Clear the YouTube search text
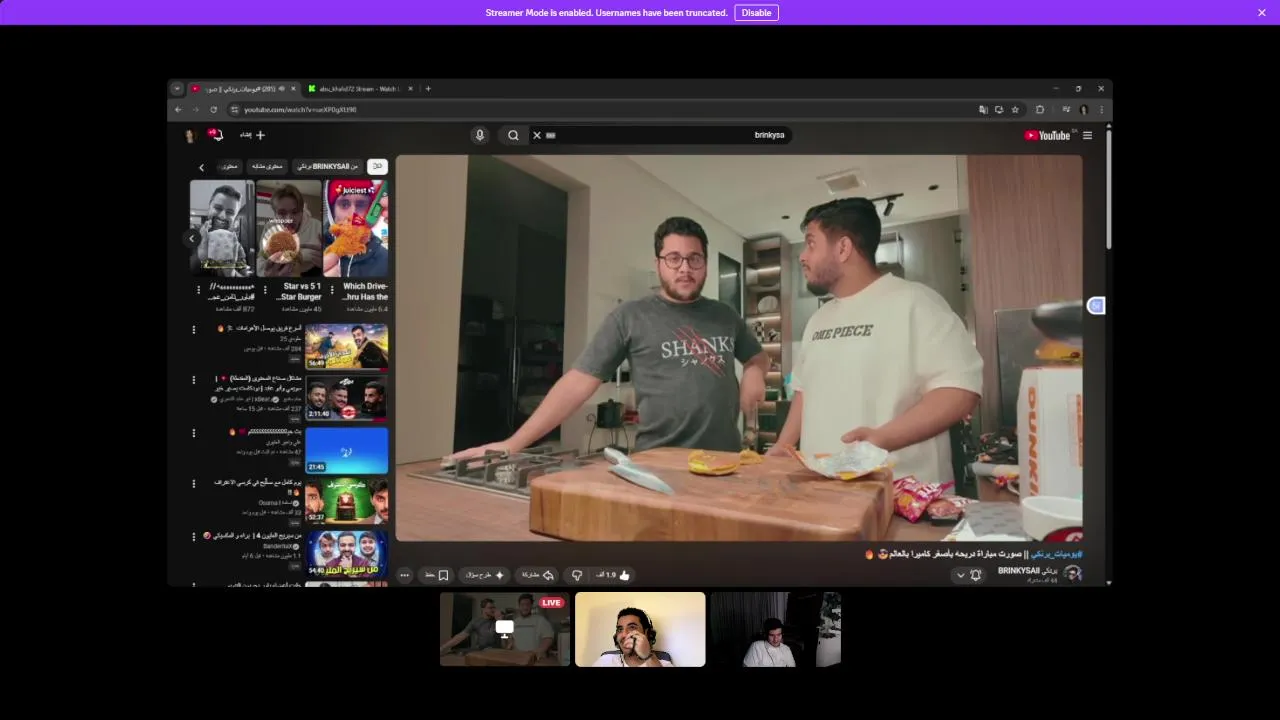The width and height of the screenshot is (1280, 720). [537, 135]
